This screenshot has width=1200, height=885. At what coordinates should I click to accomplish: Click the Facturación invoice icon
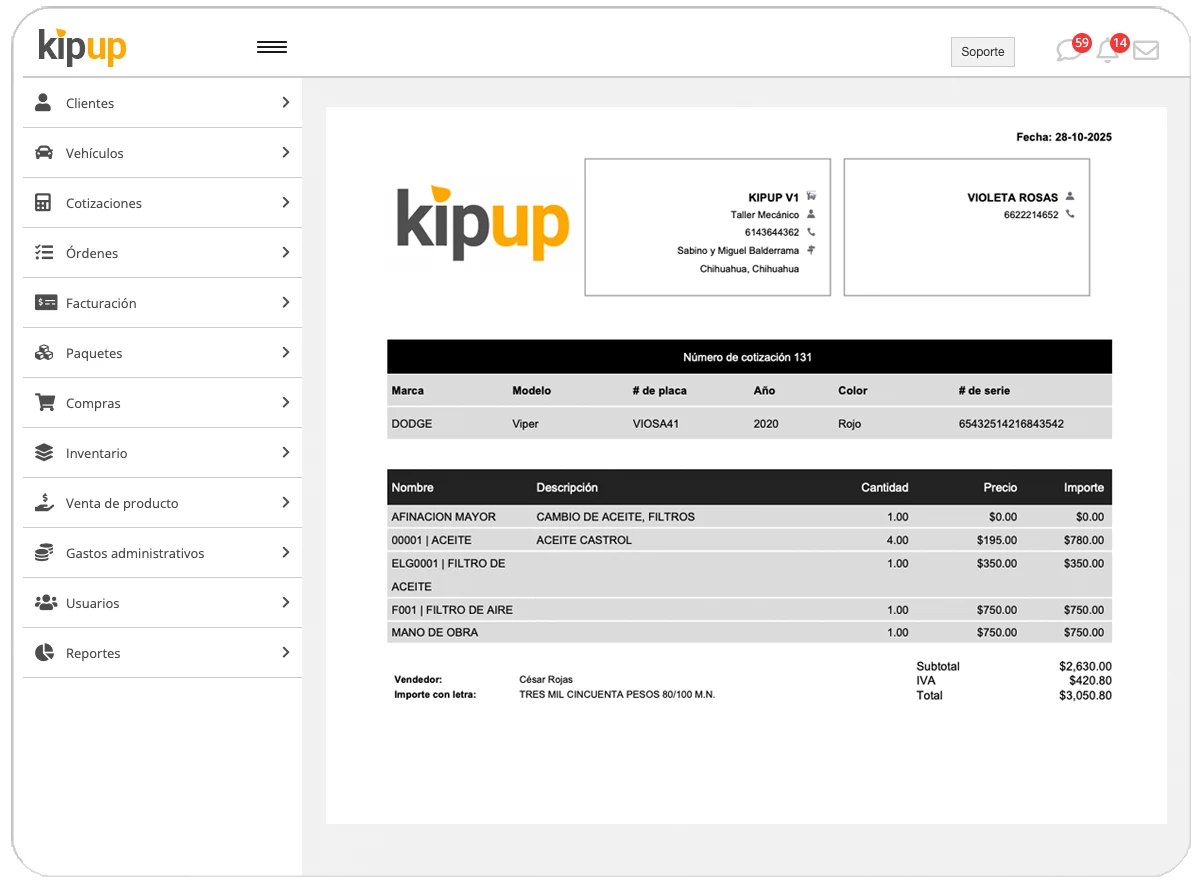coord(42,302)
